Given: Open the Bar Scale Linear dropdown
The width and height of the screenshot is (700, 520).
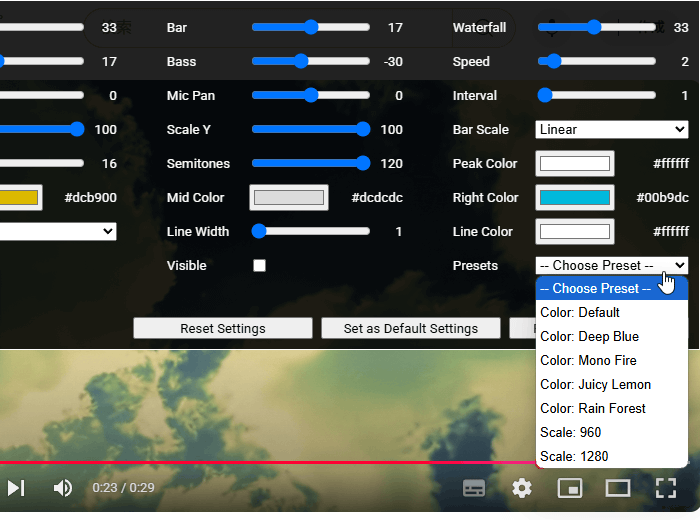Looking at the screenshot, I should [x=612, y=129].
